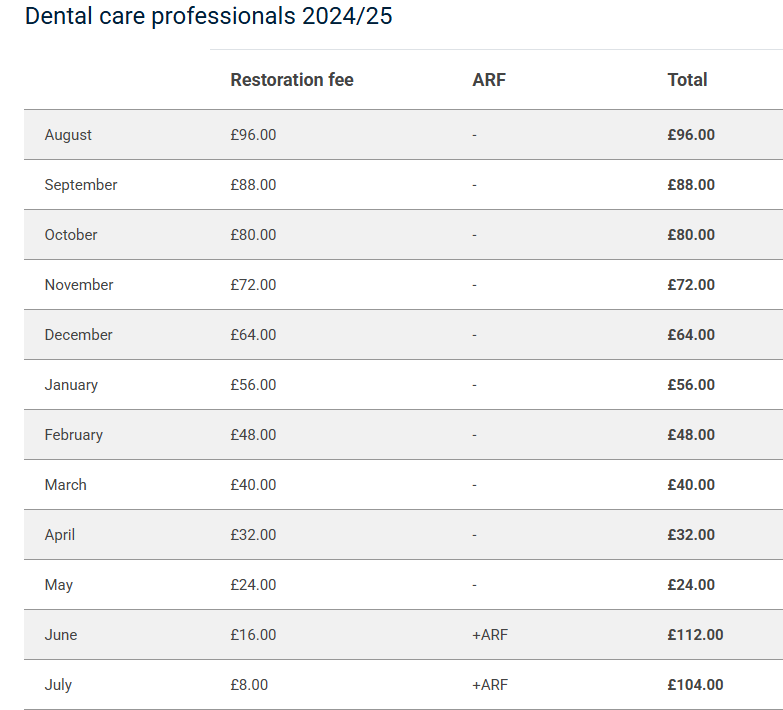This screenshot has height=710, width=783.
Task: Click the "Total" column header
Action: click(687, 80)
